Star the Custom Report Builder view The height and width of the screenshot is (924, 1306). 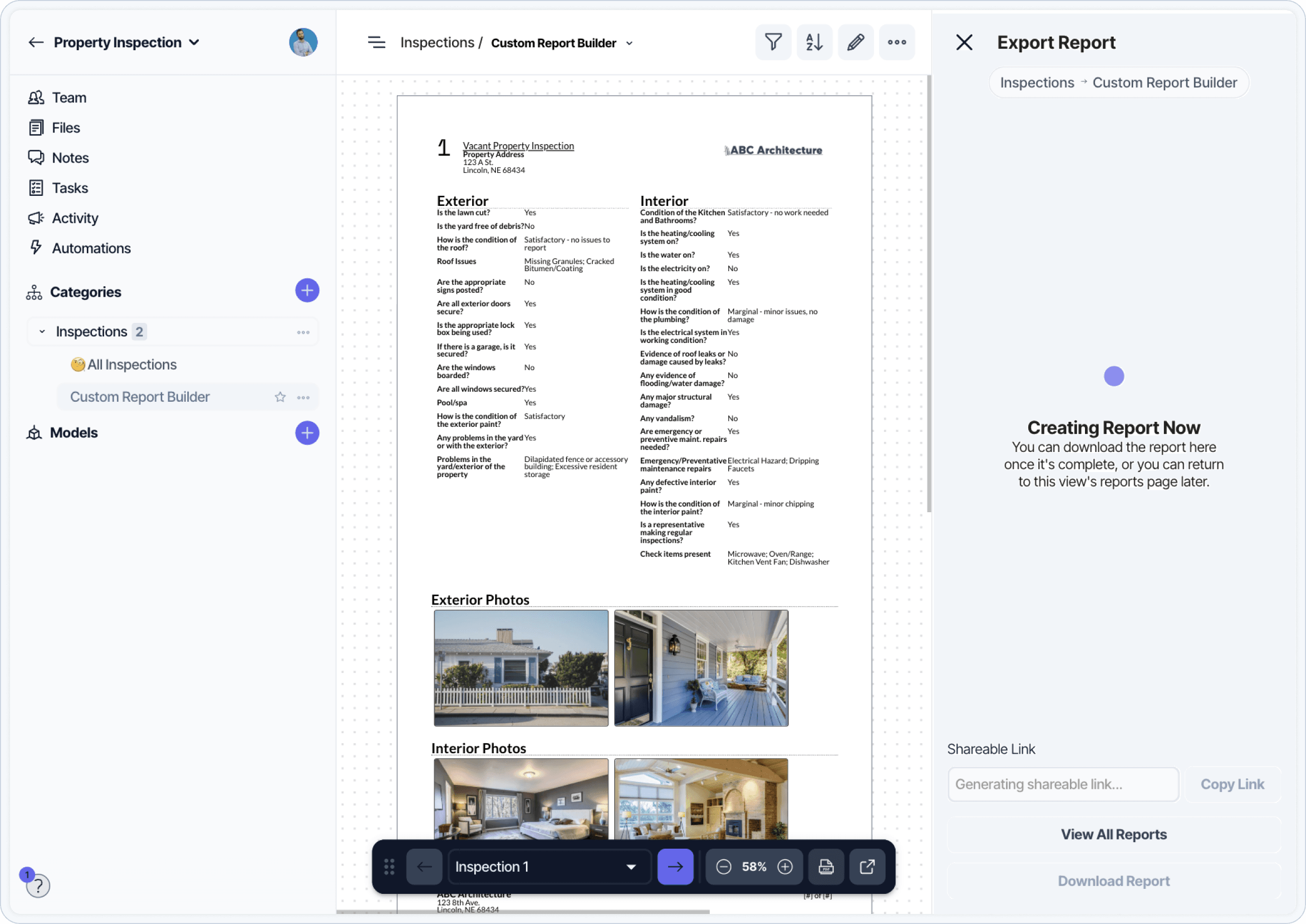280,397
